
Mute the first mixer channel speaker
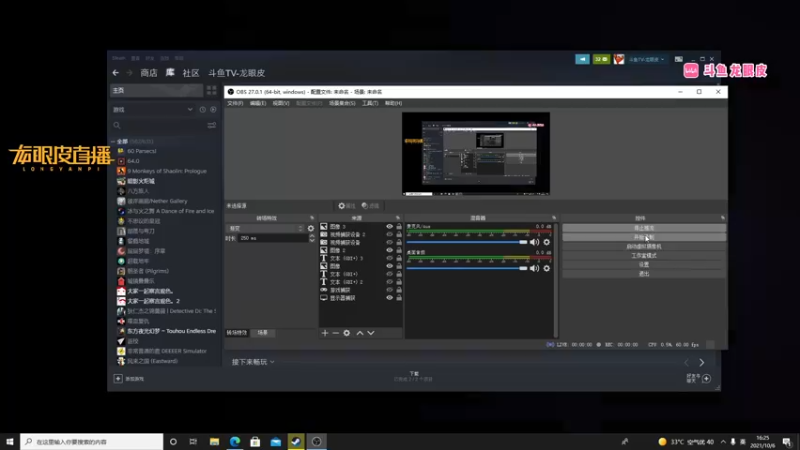click(x=534, y=242)
